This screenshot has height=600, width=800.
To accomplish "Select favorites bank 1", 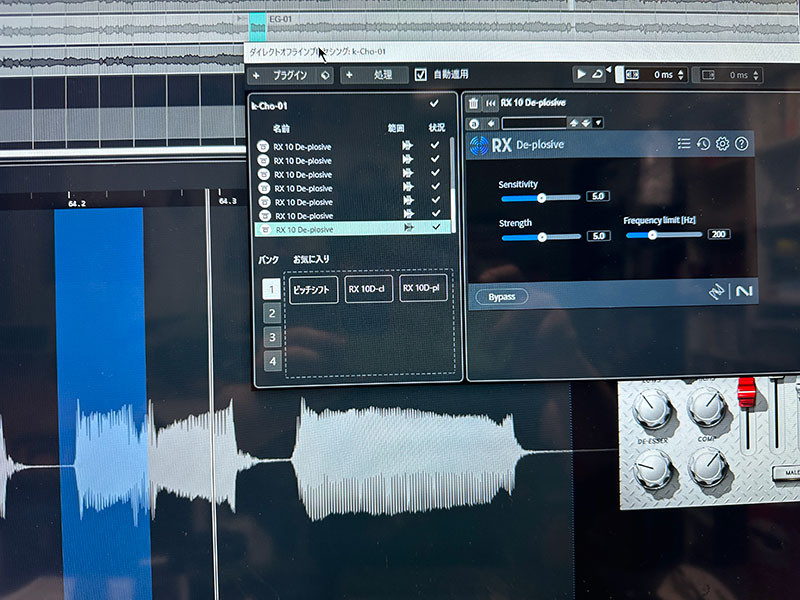I will pyautogui.click(x=271, y=289).
